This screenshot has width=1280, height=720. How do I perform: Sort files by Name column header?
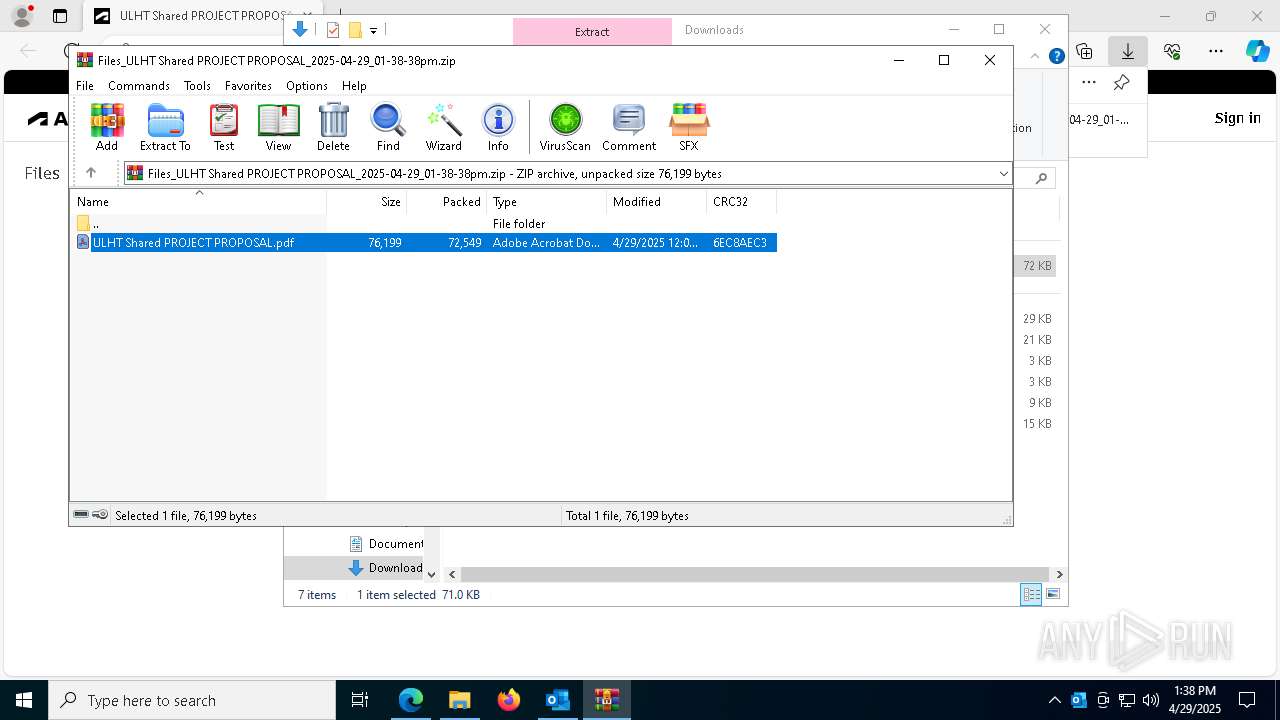click(x=198, y=202)
